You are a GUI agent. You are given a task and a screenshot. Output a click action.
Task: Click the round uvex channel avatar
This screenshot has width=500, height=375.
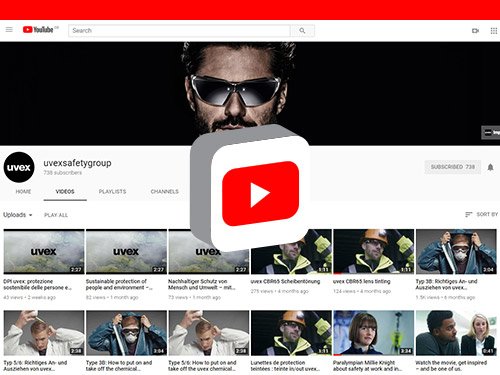[x=19, y=167]
